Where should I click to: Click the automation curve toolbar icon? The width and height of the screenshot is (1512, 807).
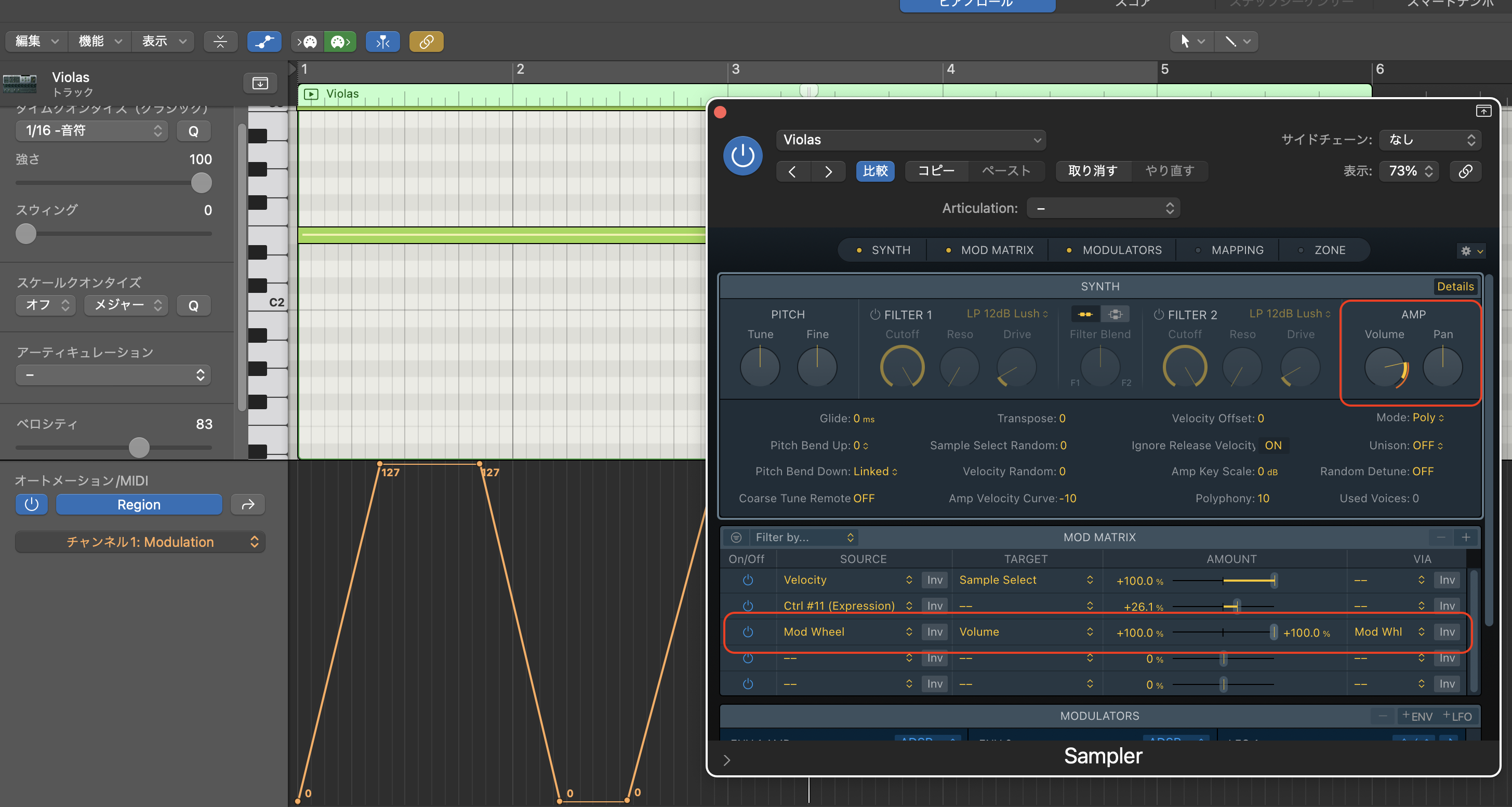pyautogui.click(x=264, y=42)
